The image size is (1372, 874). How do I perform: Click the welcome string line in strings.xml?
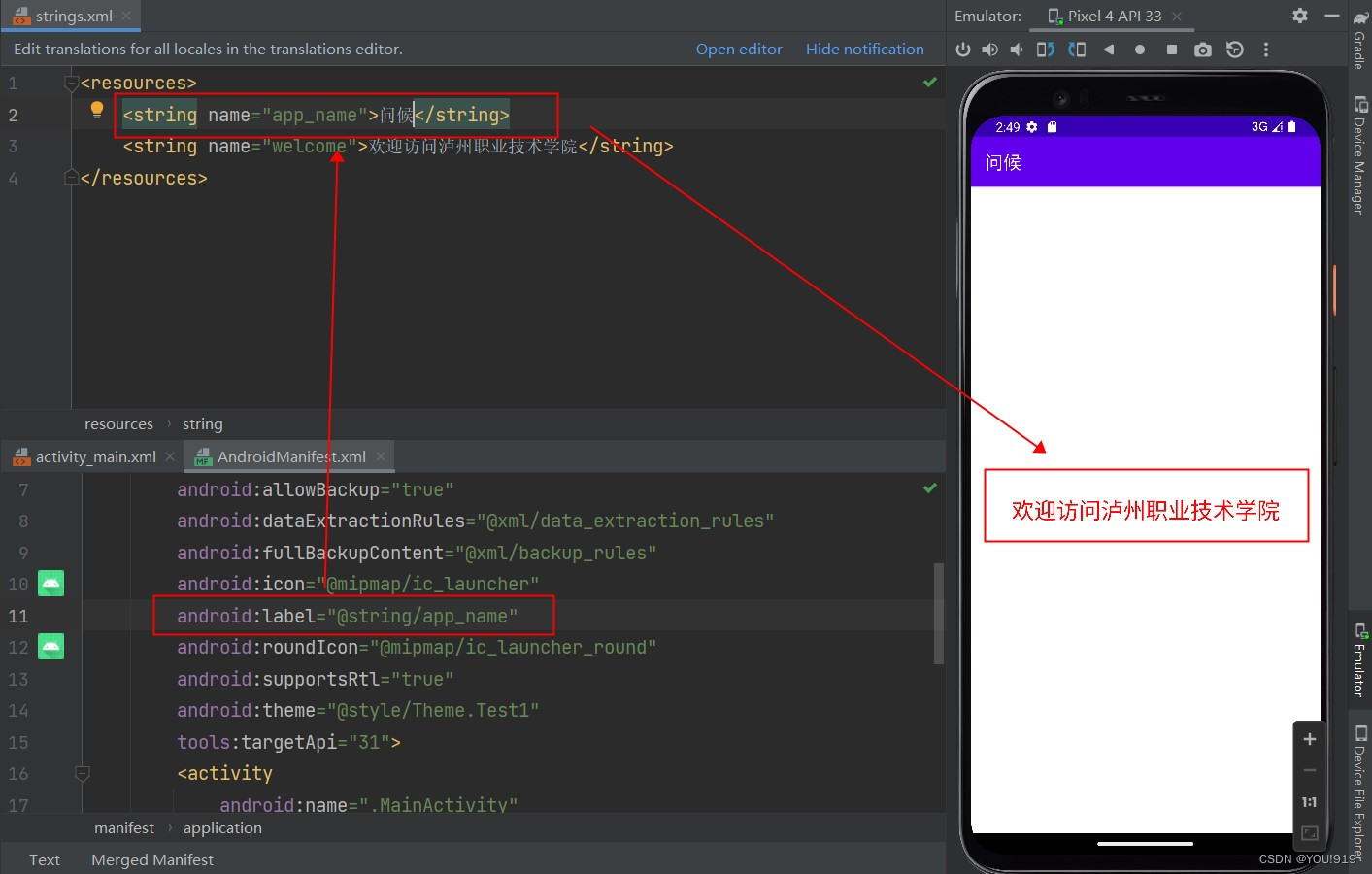[398, 146]
